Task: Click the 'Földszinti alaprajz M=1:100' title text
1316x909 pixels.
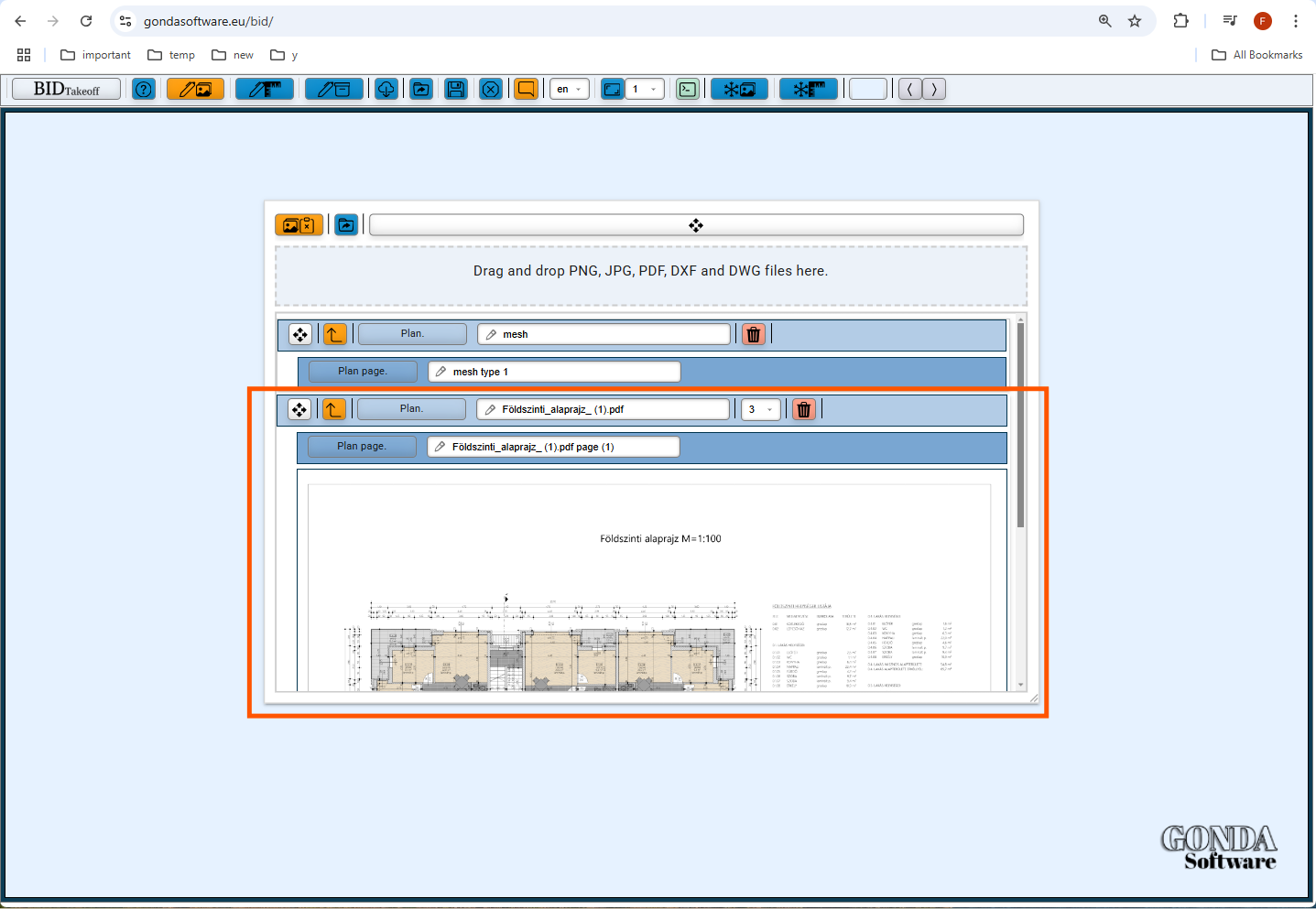Action: pyautogui.click(x=660, y=538)
